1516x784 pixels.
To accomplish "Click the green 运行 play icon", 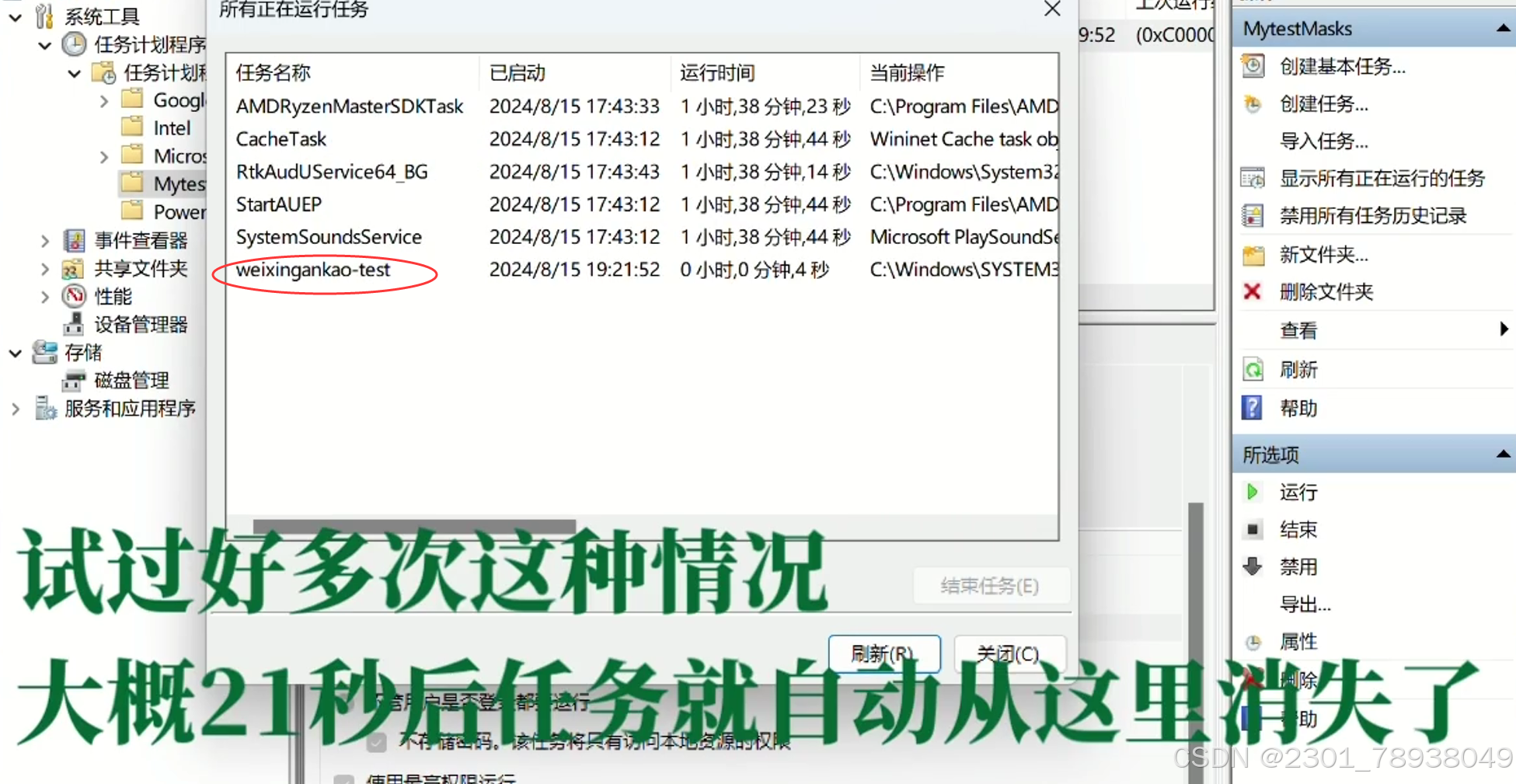I will click(1252, 492).
